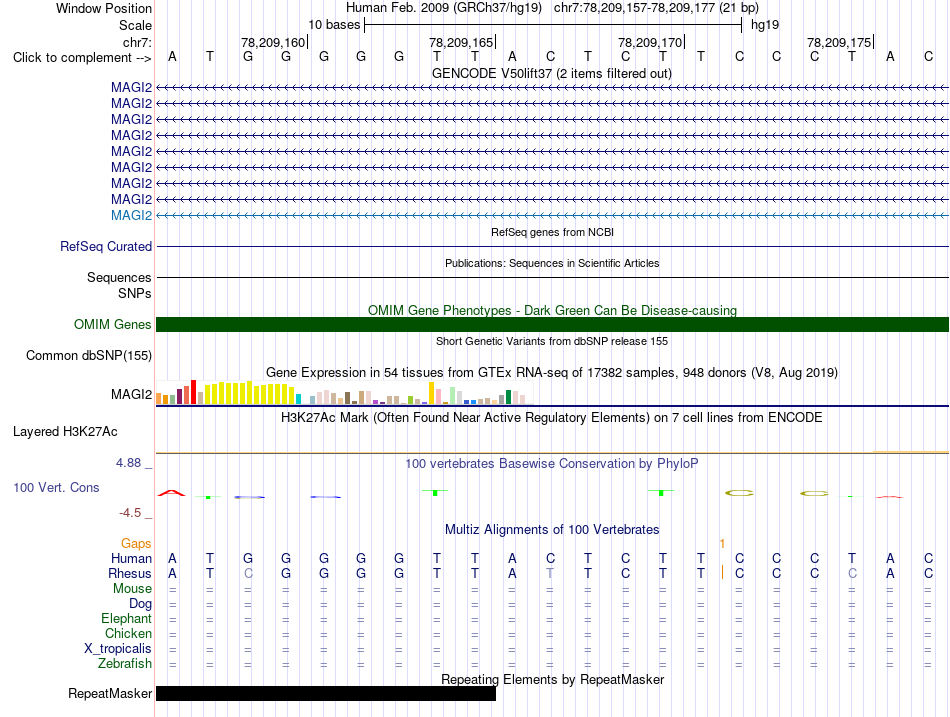The width and height of the screenshot is (950, 717).
Task: Open Short Genetic Variants from dbSNP title
Action: pos(552,341)
